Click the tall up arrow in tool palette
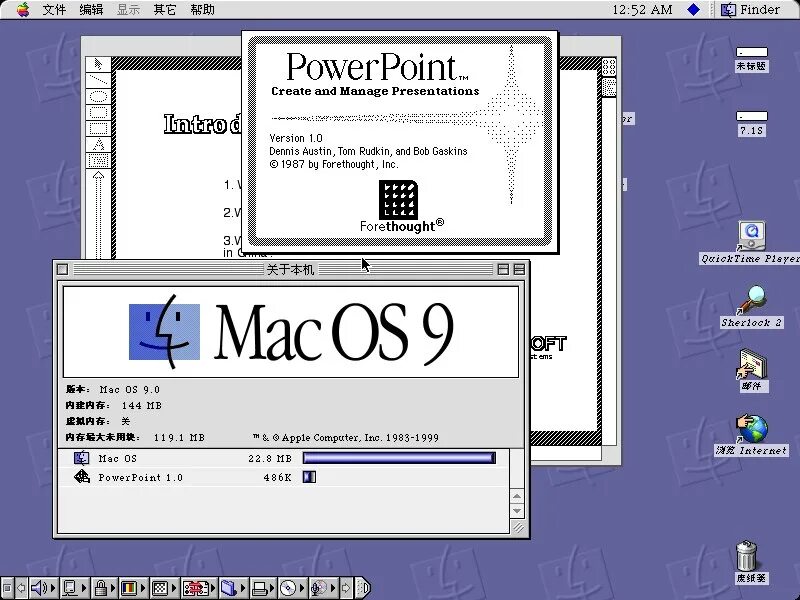The width and height of the screenshot is (800, 600). pos(98,214)
